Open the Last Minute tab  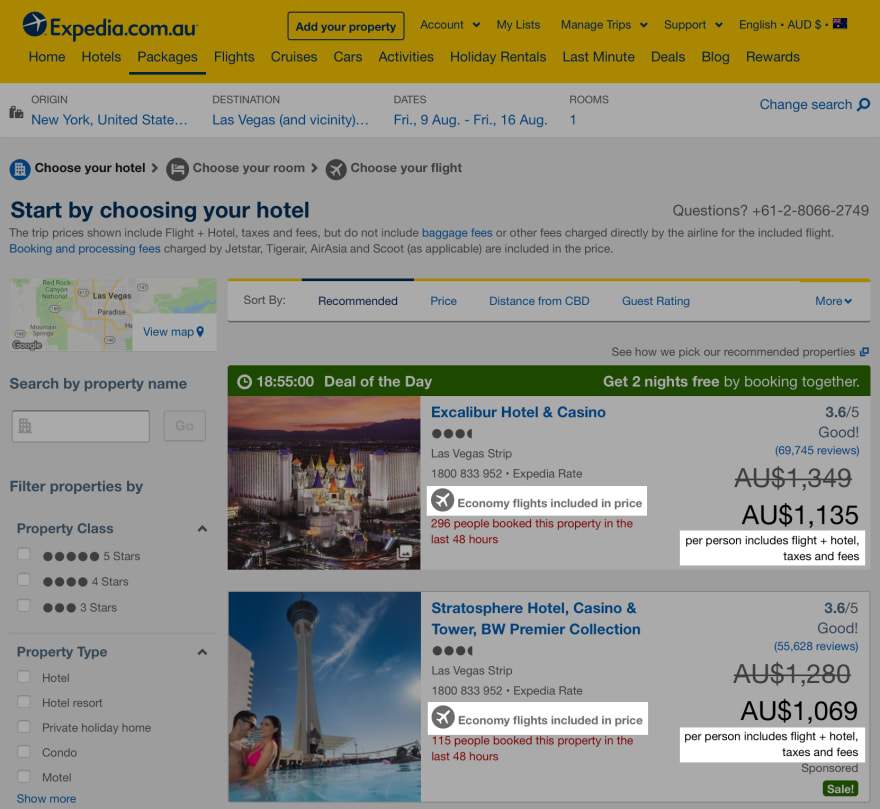tap(598, 57)
